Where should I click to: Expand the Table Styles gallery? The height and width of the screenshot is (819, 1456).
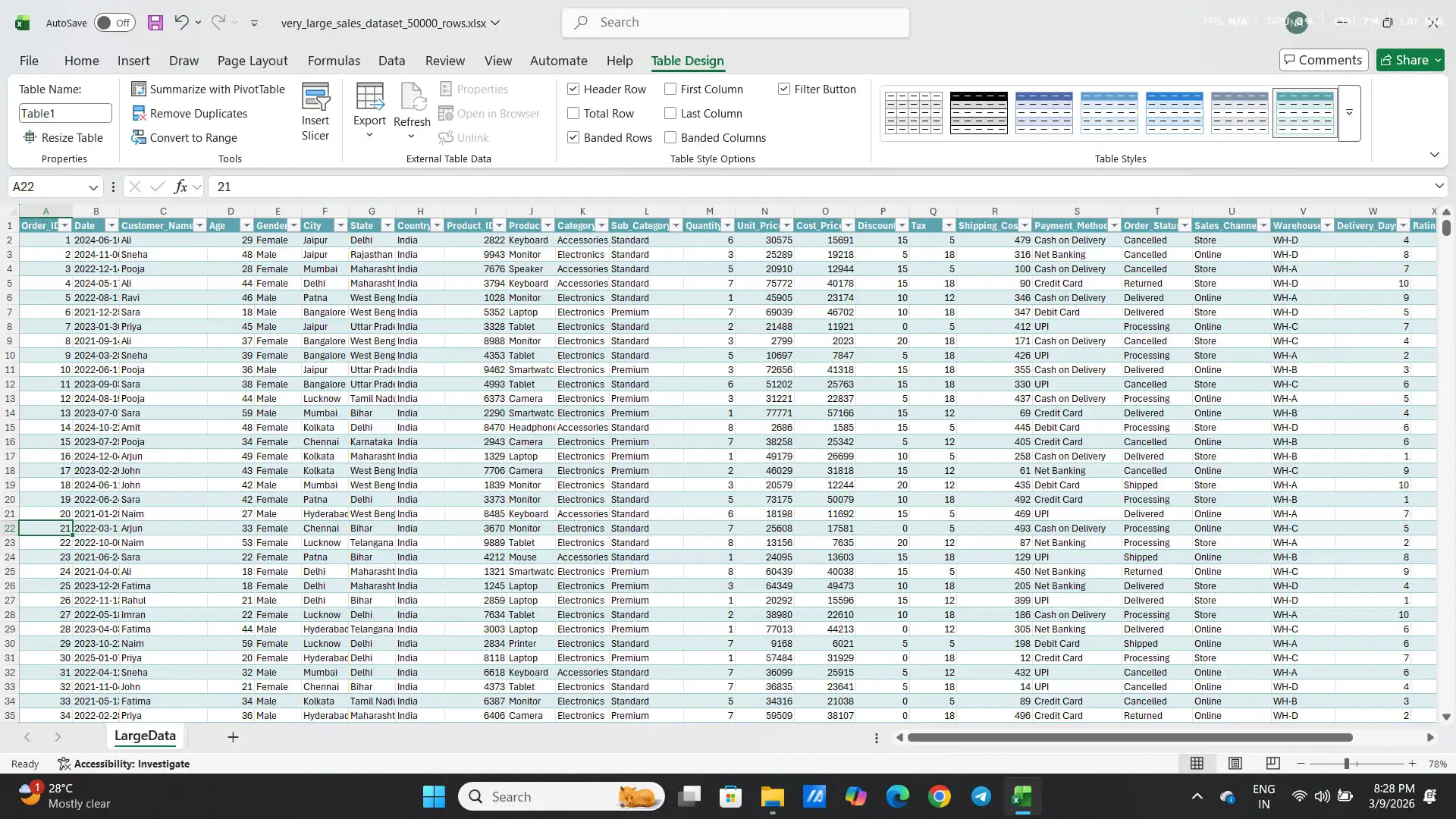click(1349, 113)
